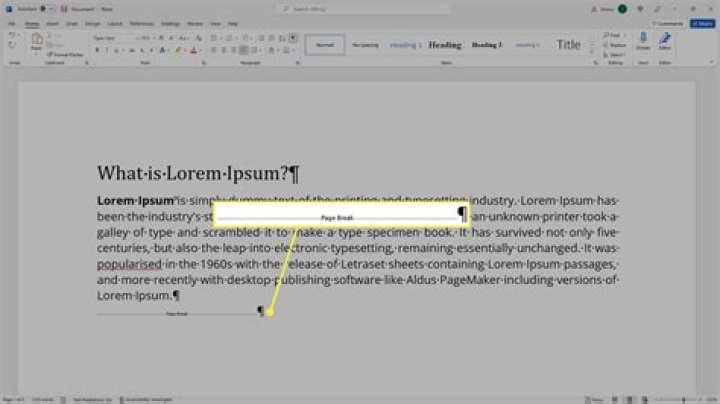Image resolution: width=720 pixels, height=404 pixels.
Task: Click the text highlight color marker
Action: pos(178,50)
